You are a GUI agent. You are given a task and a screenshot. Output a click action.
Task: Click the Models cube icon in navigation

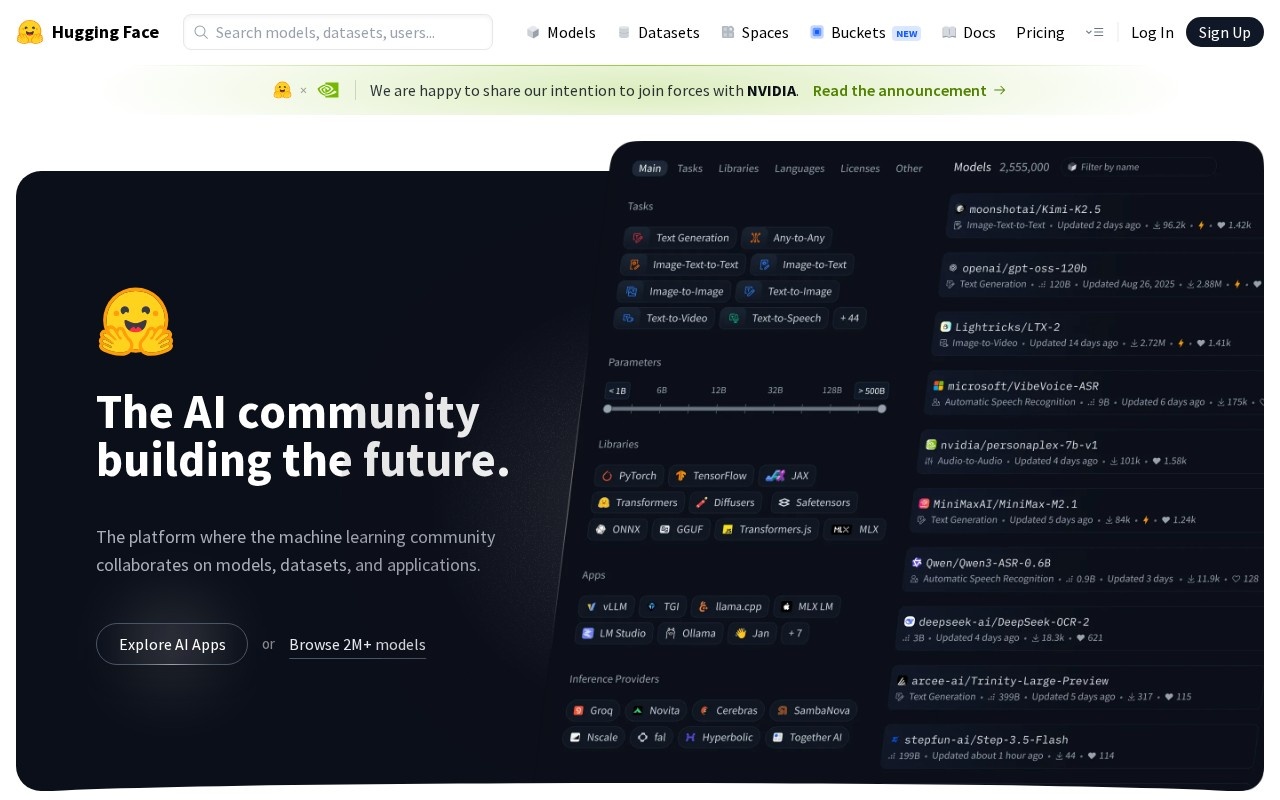coord(533,32)
